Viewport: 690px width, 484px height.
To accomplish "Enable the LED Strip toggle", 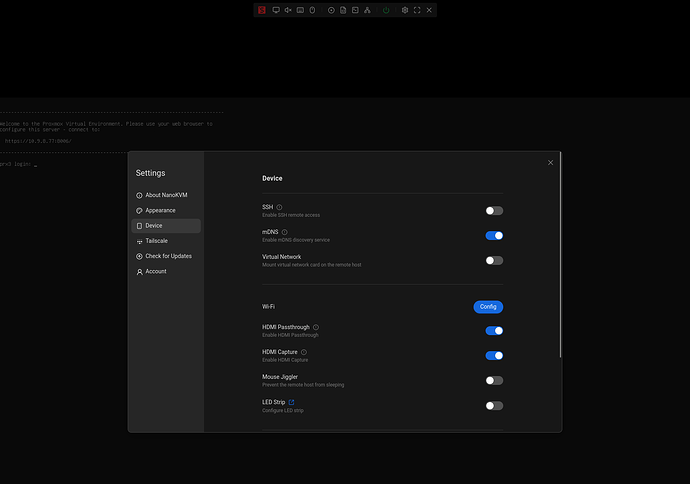I will point(494,406).
